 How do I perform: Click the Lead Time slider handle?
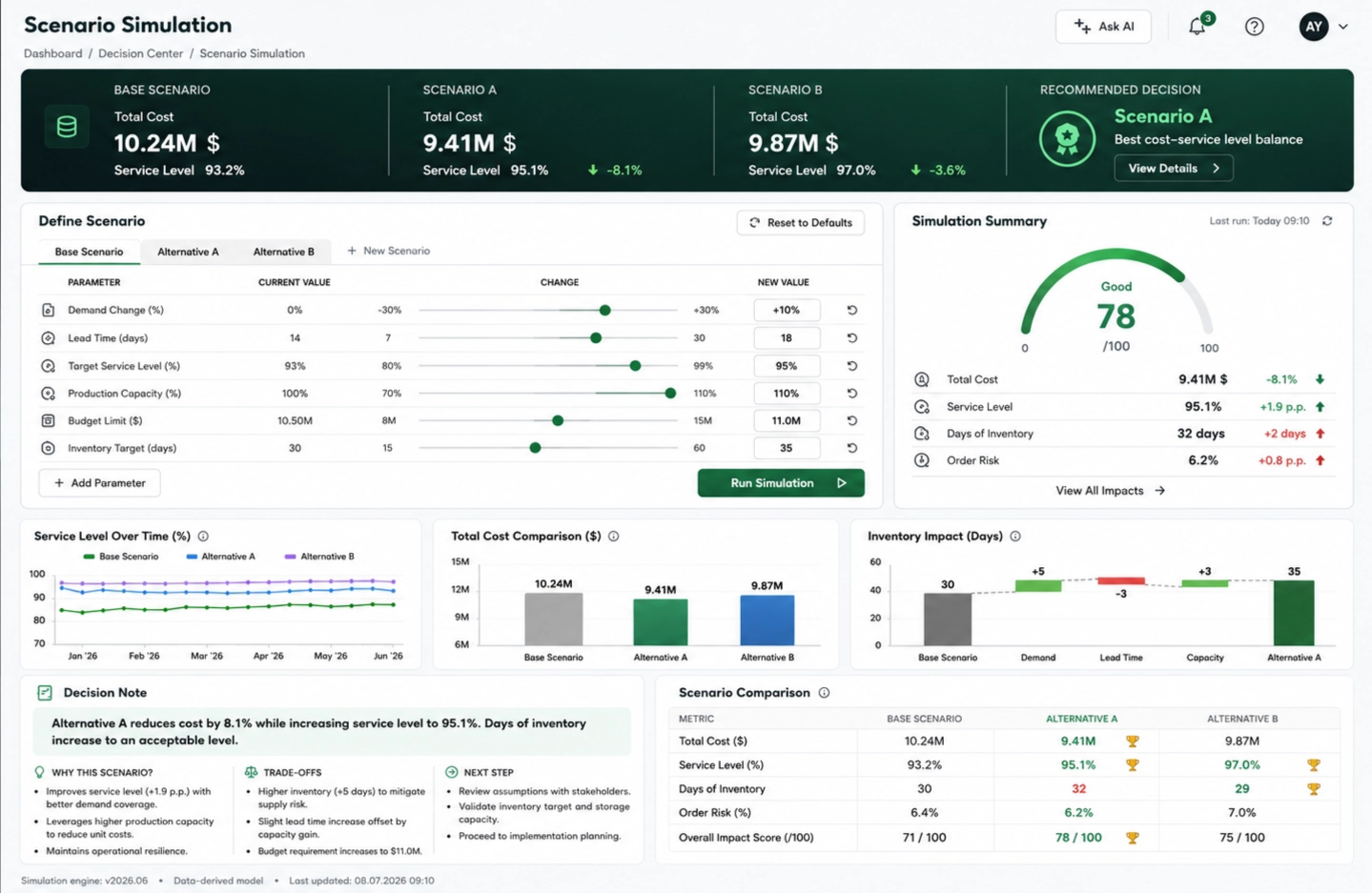click(596, 338)
